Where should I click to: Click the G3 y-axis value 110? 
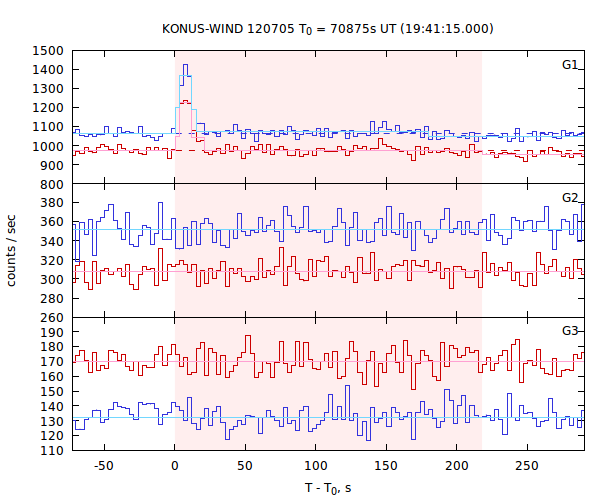tap(52, 450)
